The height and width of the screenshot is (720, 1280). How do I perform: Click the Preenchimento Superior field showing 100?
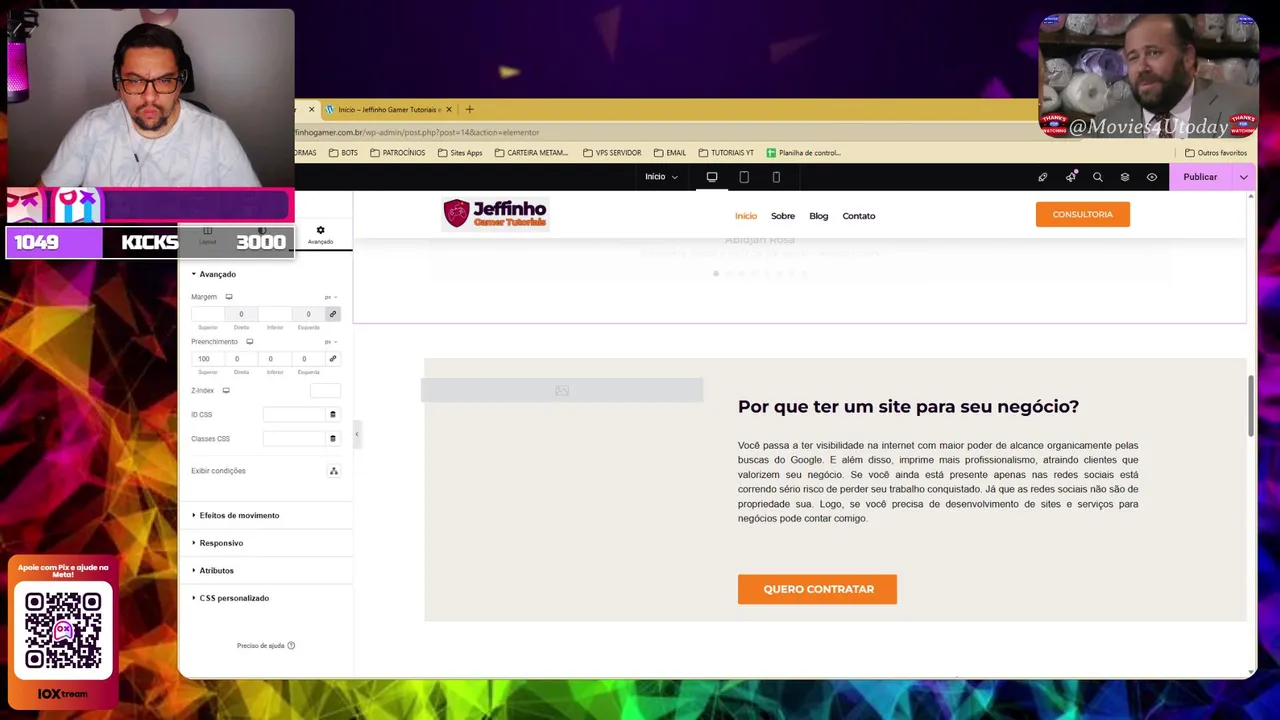[x=208, y=358]
